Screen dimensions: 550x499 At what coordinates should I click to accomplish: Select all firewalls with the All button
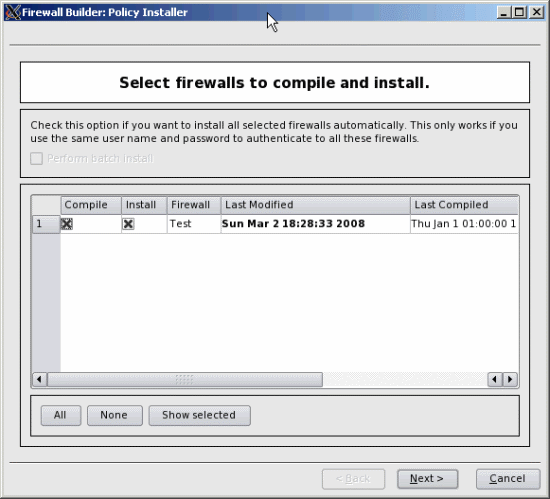coord(61,416)
